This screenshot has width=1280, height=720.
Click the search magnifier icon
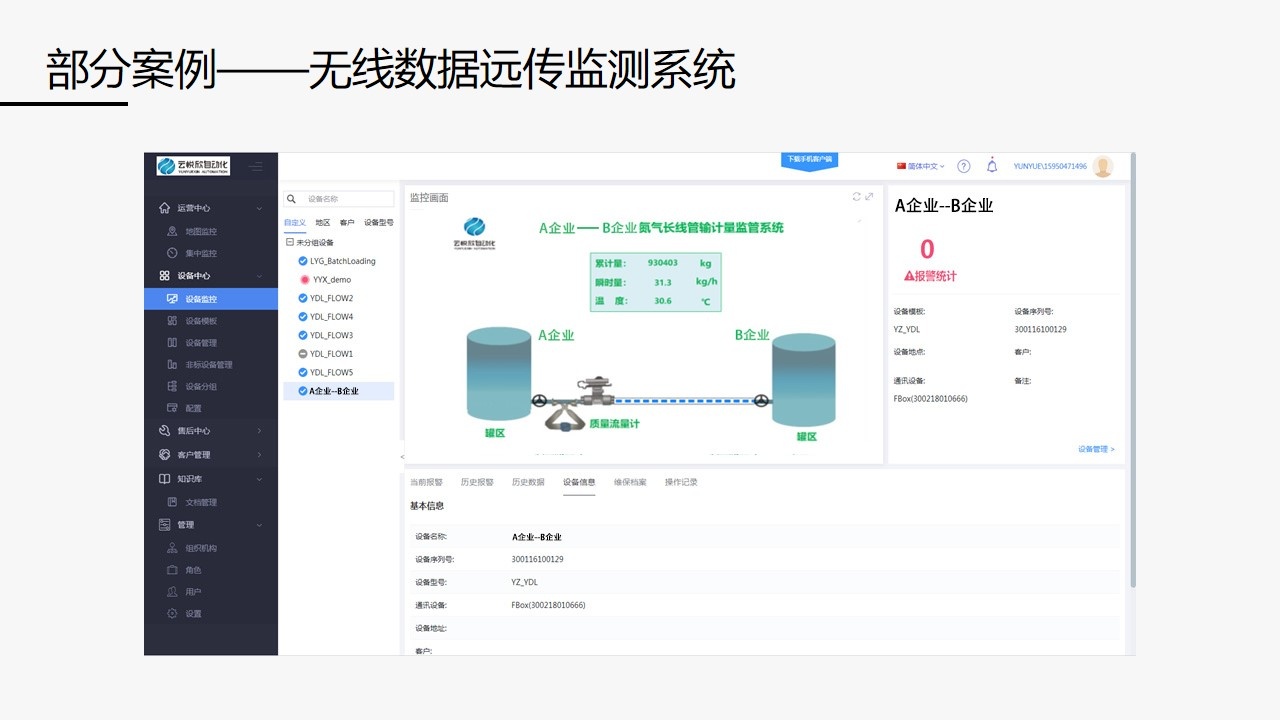click(291, 199)
